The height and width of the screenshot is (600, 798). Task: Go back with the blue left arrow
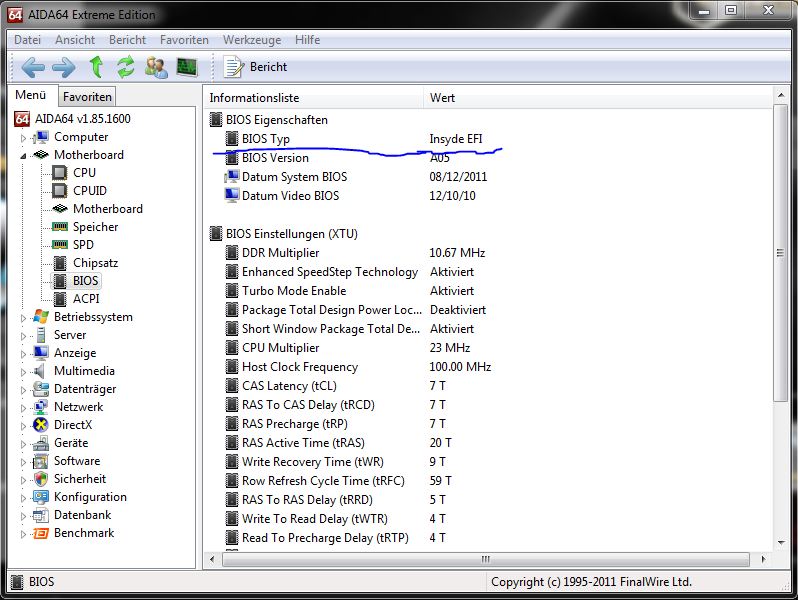(33, 67)
